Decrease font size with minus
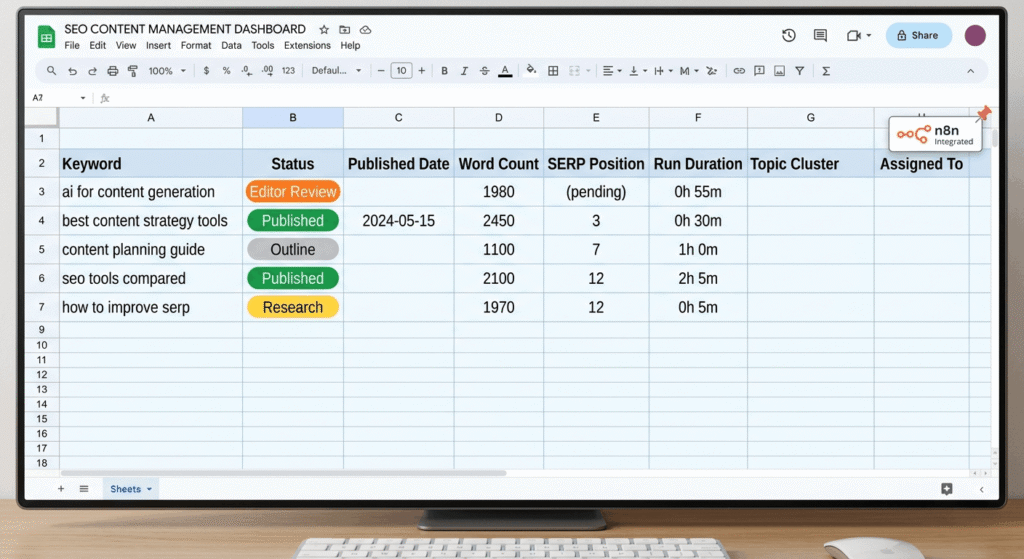The height and width of the screenshot is (559, 1024). (381, 71)
